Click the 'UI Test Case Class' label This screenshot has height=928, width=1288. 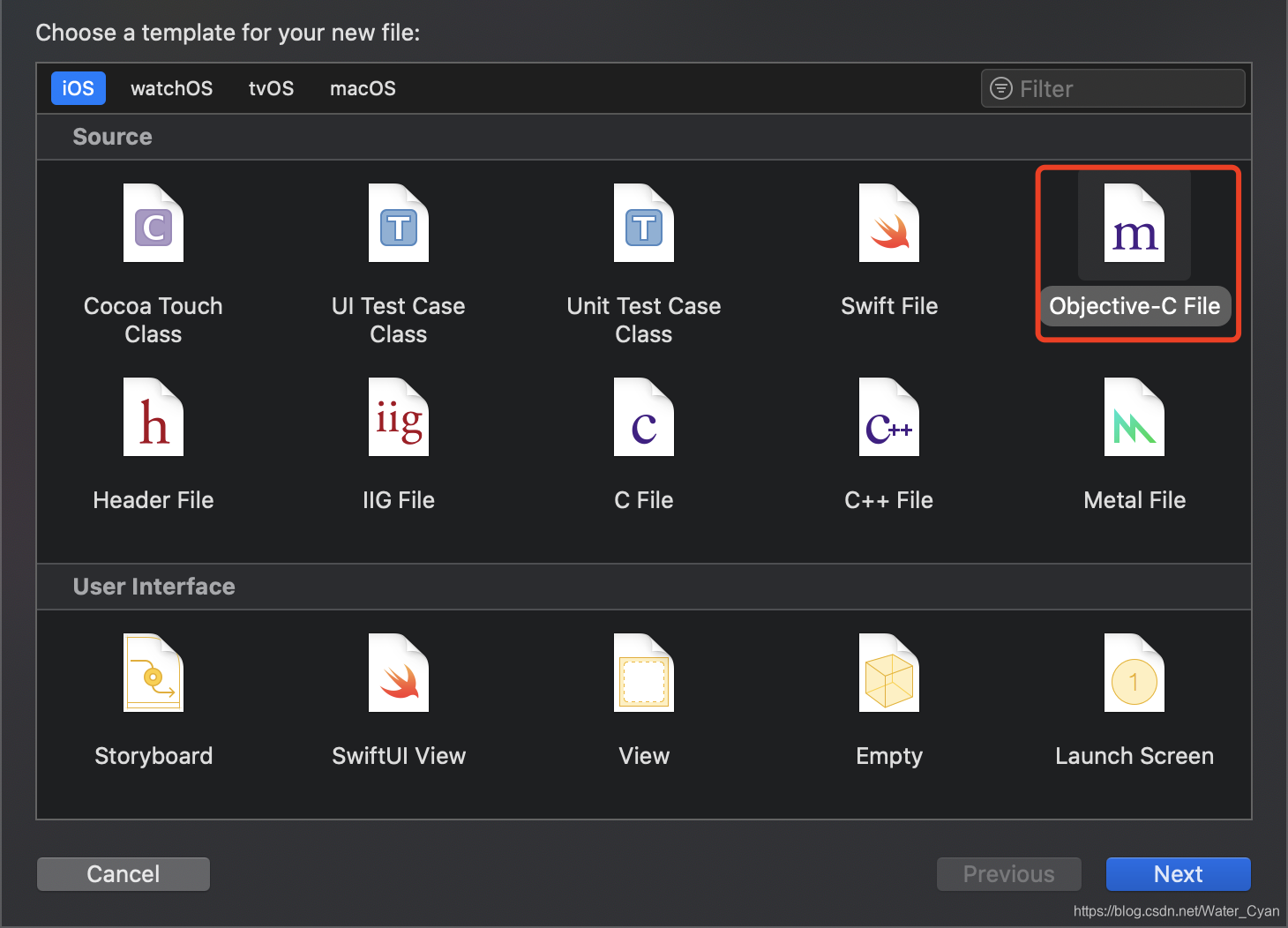click(399, 320)
